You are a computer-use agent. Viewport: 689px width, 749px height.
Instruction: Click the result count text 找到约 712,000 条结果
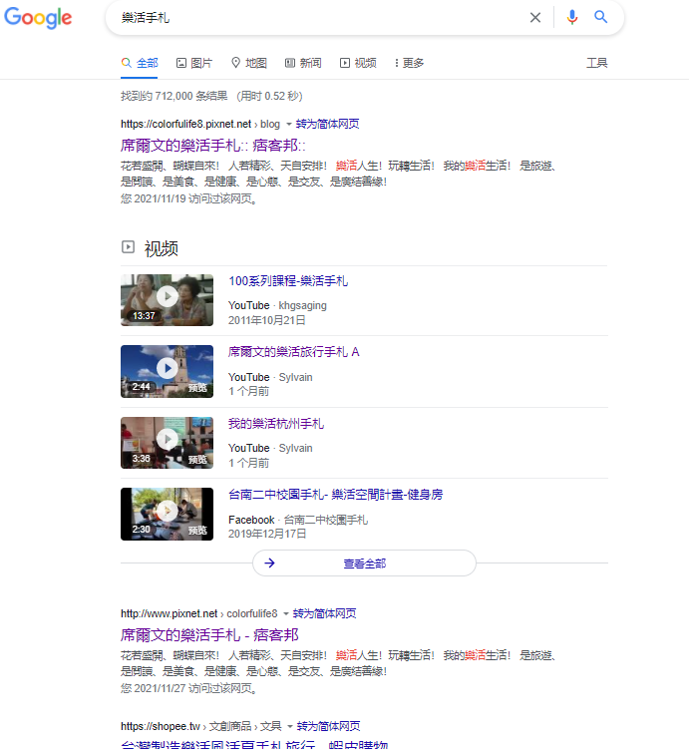tap(174, 96)
